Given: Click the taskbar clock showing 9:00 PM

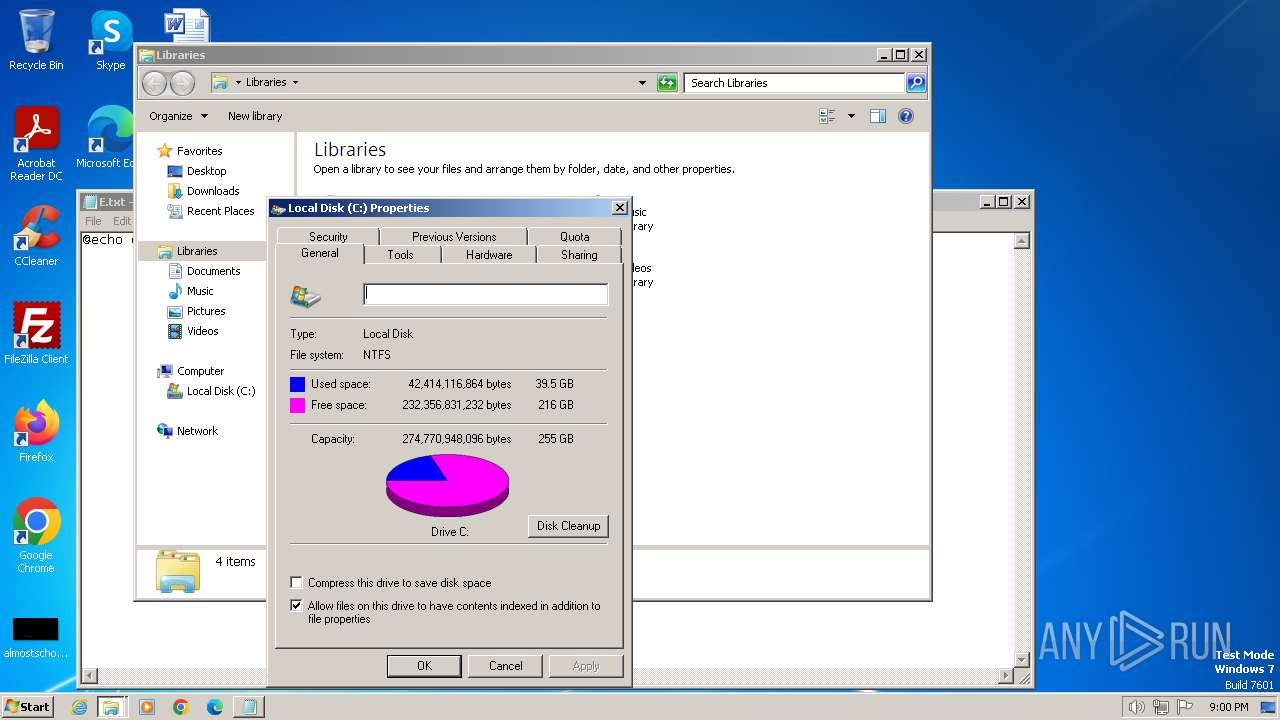Looking at the screenshot, I should [x=1228, y=707].
